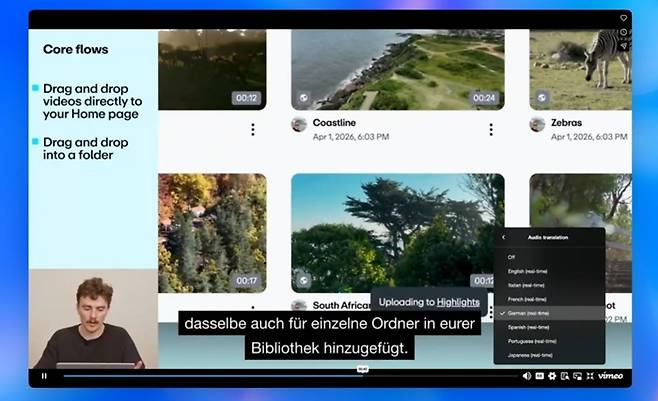Open the player settings gear
This screenshot has height=401, width=658.
pos(552,376)
